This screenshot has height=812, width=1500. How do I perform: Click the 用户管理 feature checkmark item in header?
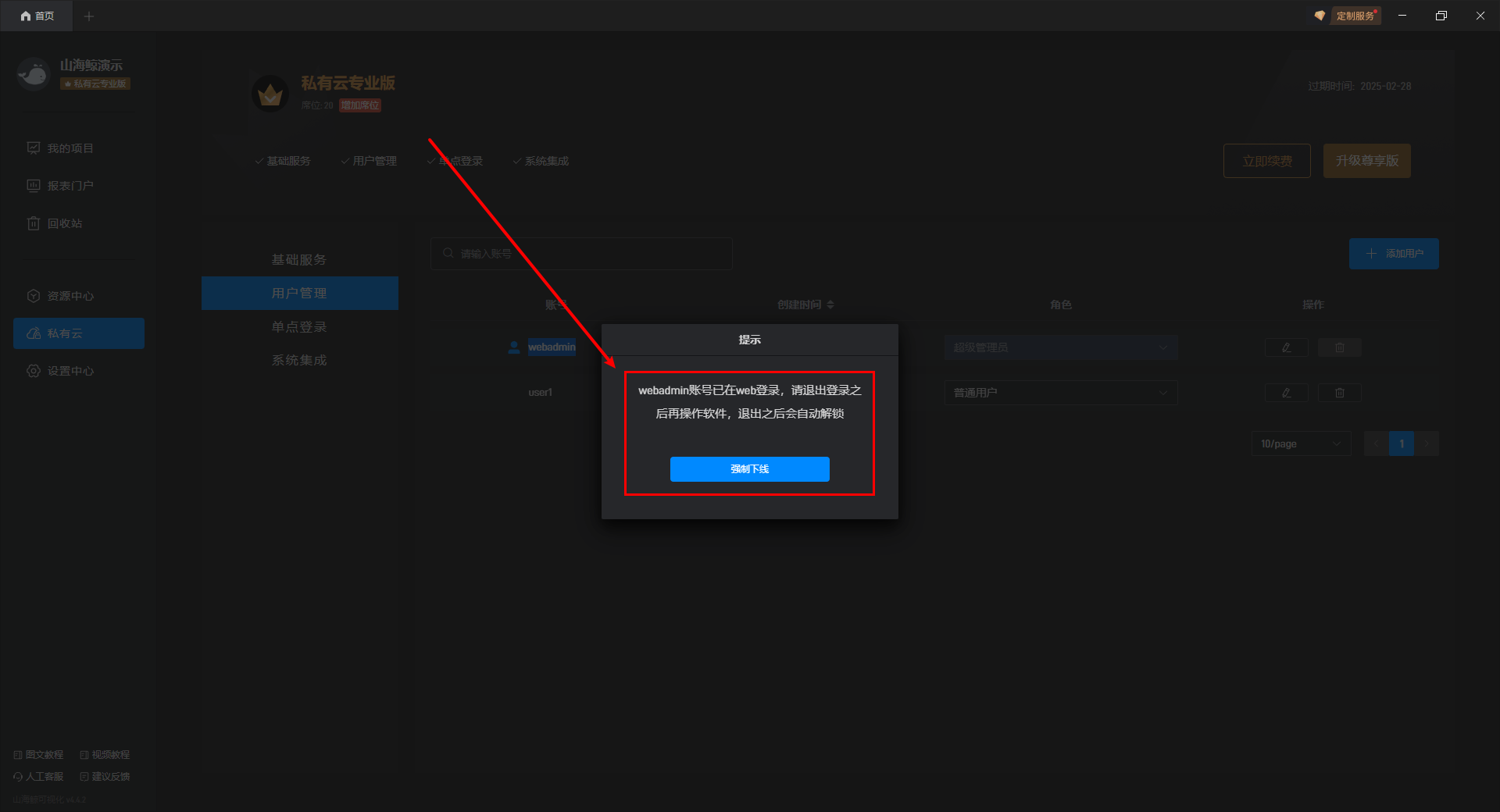click(369, 161)
